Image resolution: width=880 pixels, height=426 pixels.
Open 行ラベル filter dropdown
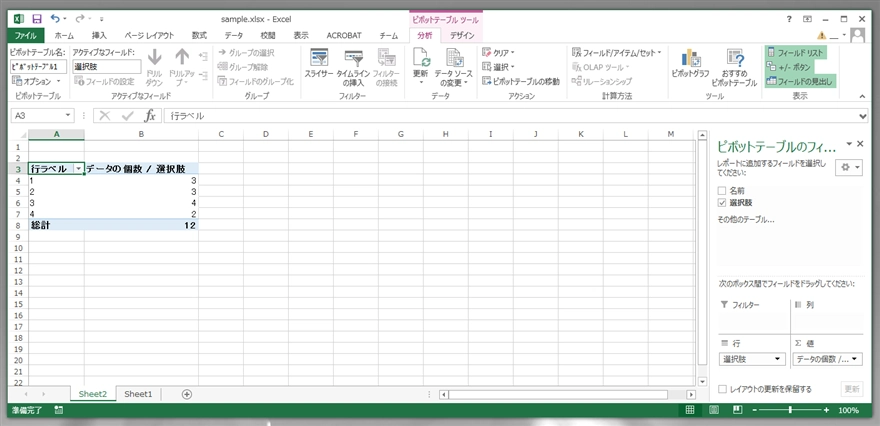pyautogui.click(x=79, y=169)
